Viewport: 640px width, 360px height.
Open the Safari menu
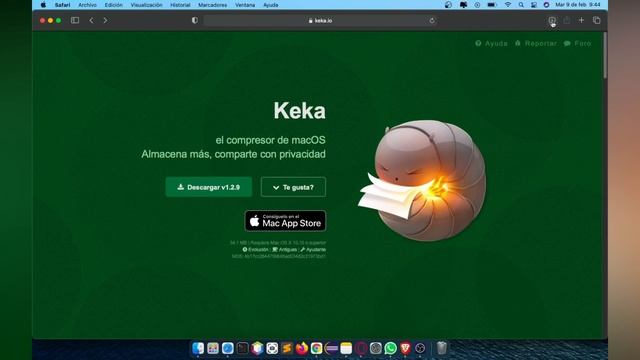tap(62, 5)
